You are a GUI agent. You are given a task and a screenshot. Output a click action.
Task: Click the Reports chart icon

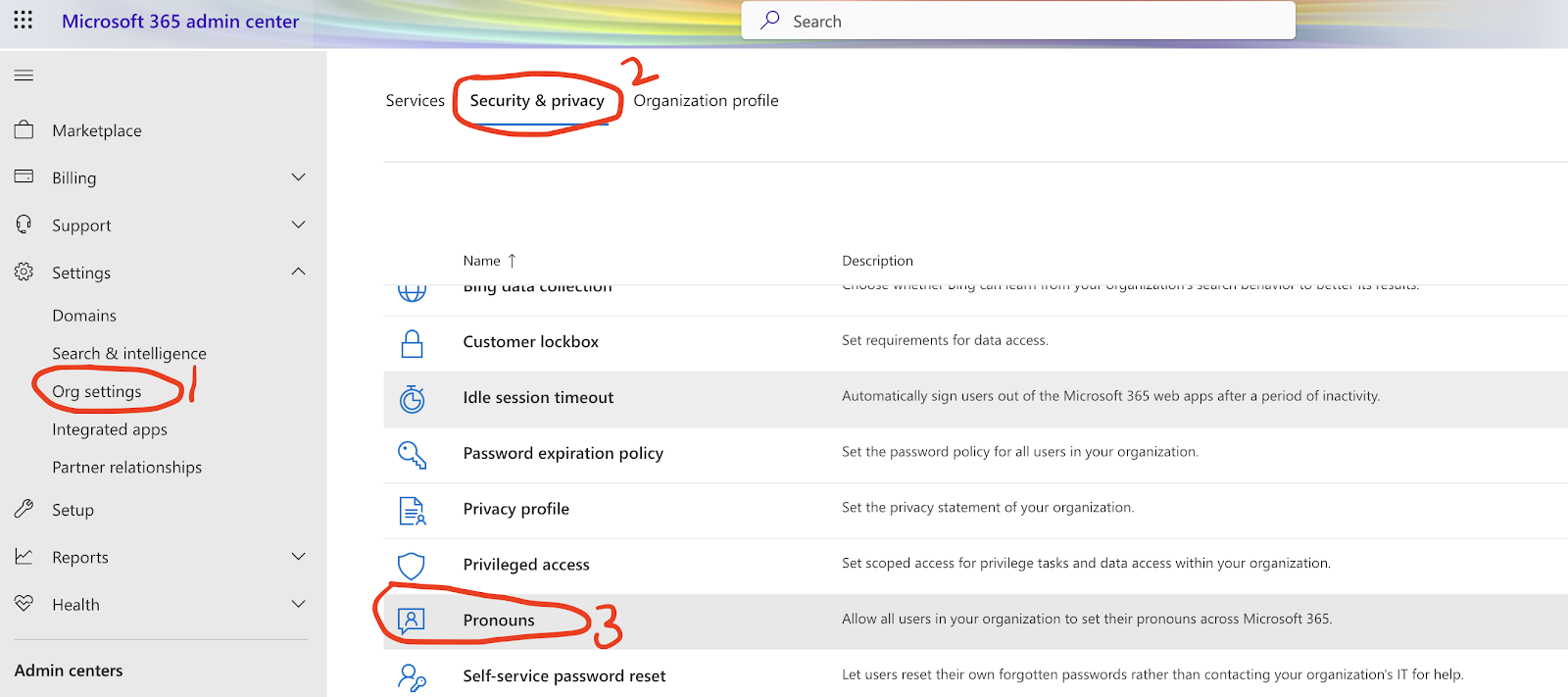[24, 556]
